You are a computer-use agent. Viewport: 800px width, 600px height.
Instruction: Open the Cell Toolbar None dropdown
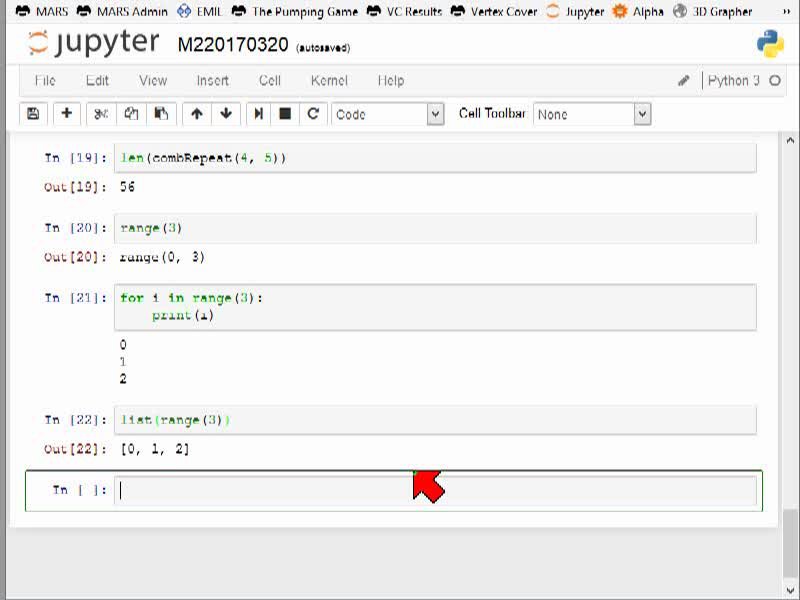pos(592,114)
